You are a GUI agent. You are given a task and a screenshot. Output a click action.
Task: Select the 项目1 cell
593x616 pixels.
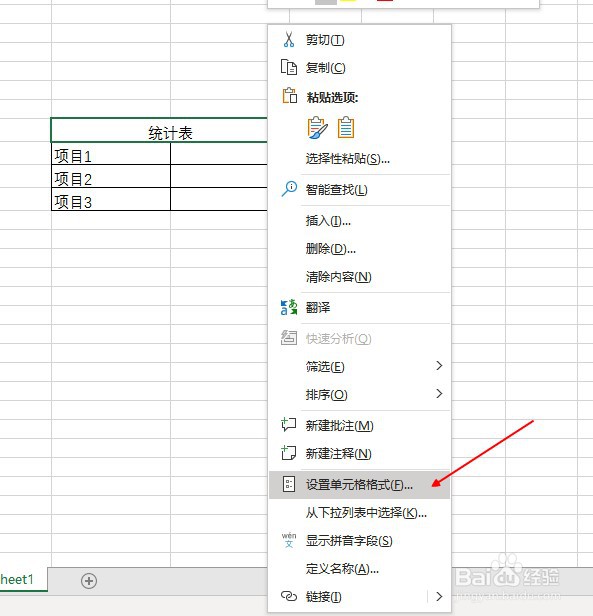click(x=111, y=154)
